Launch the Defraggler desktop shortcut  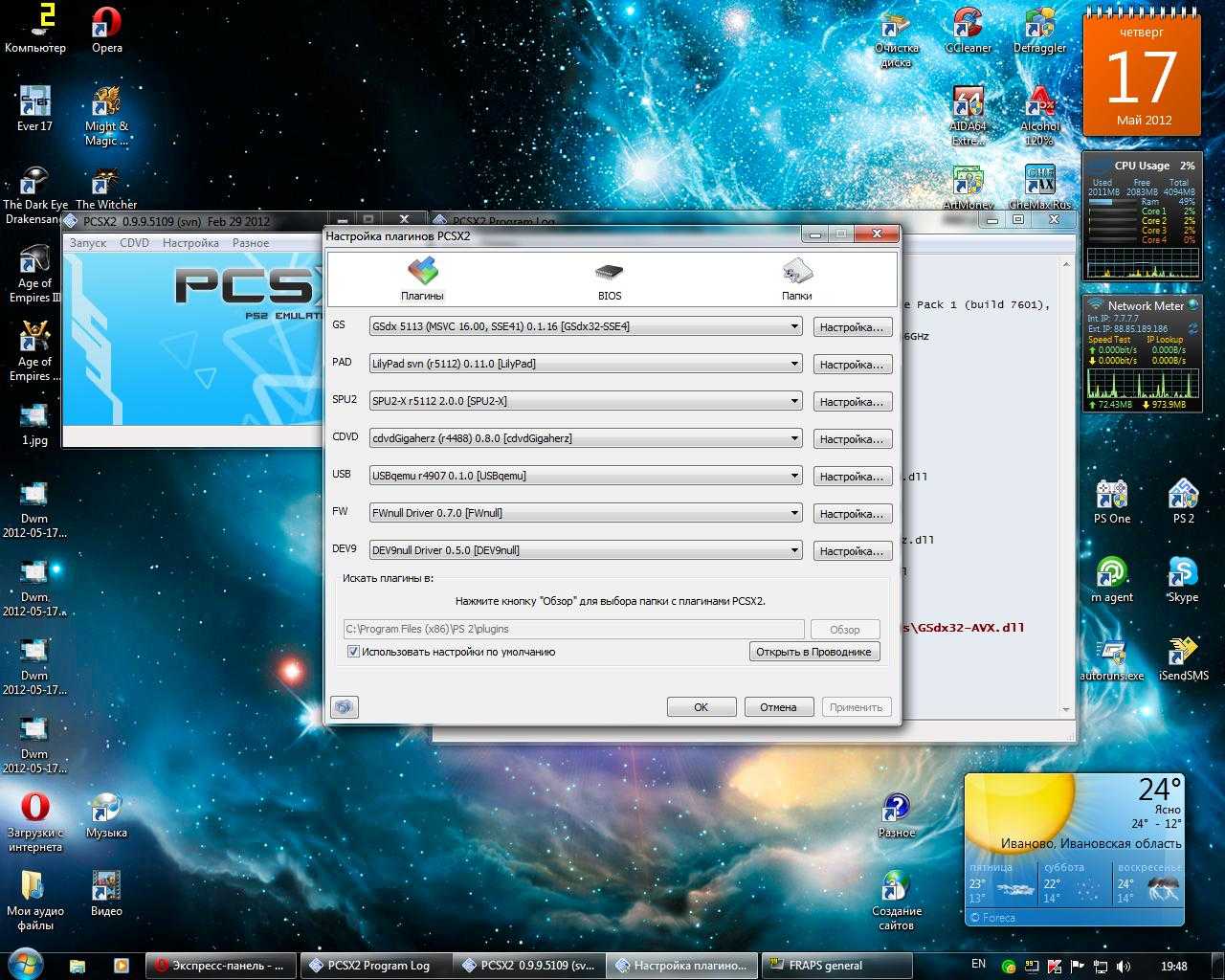point(1039,30)
